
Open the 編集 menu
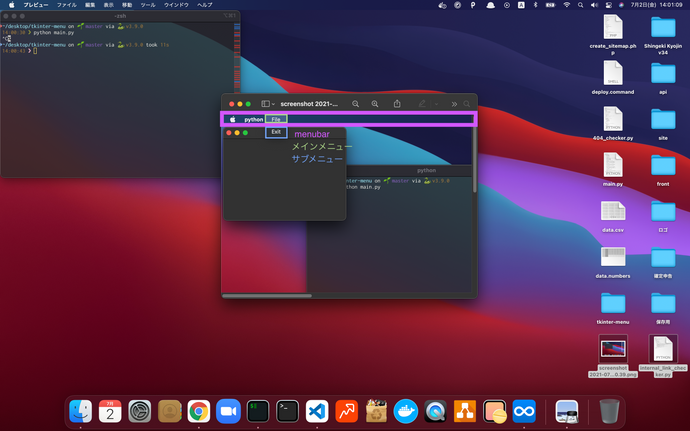pyautogui.click(x=90, y=5)
